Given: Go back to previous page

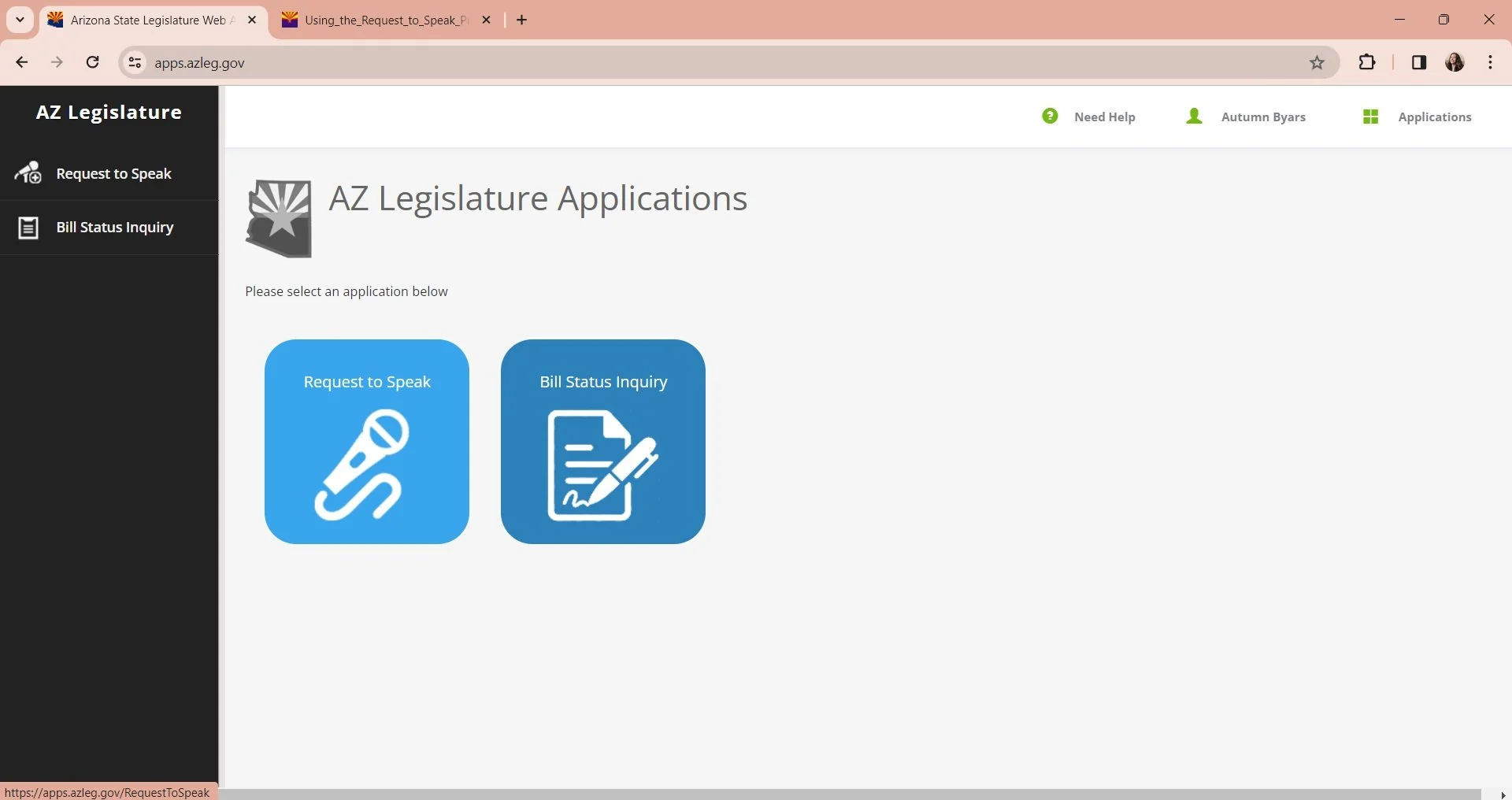Looking at the screenshot, I should pos(22,62).
